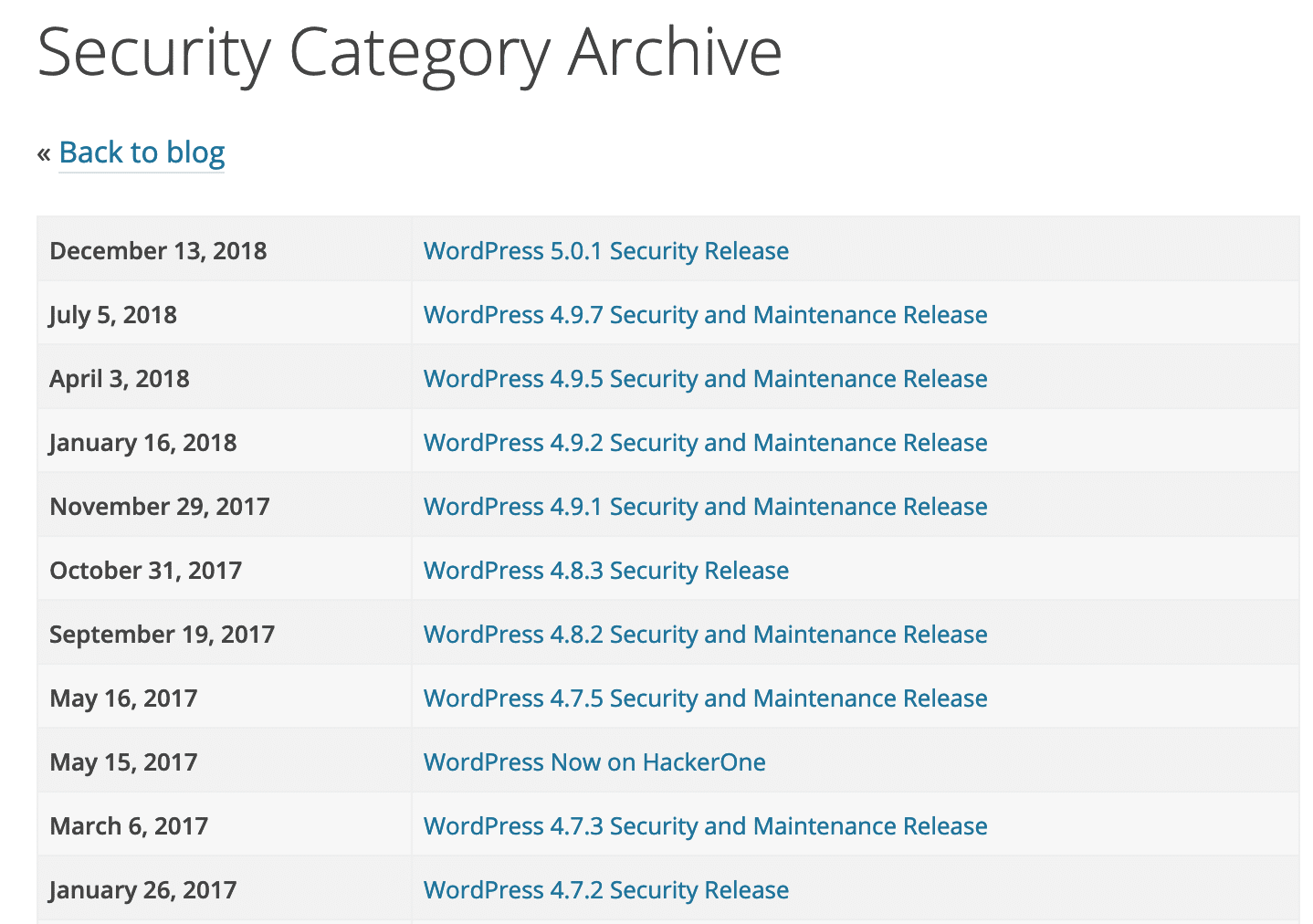Image resolution: width=1313 pixels, height=924 pixels.
Task: Open WordPress 4.7.5 Security and Maintenance Release
Action: [705, 698]
